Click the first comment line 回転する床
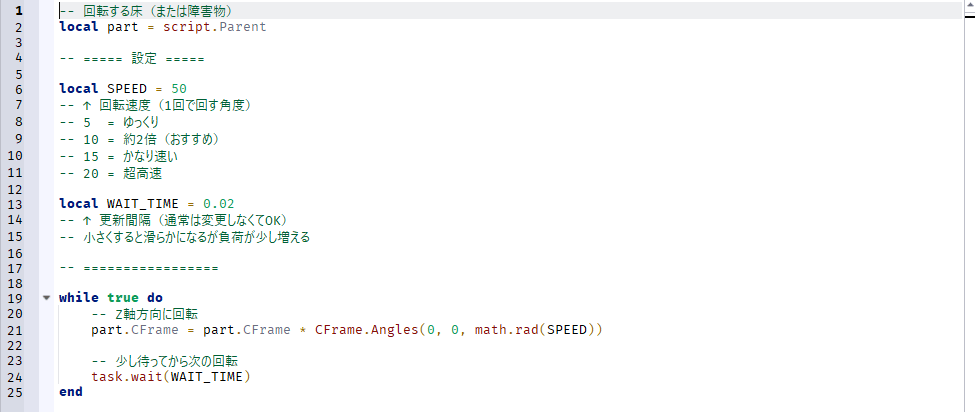The image size is (975, 412). [146, 11]
